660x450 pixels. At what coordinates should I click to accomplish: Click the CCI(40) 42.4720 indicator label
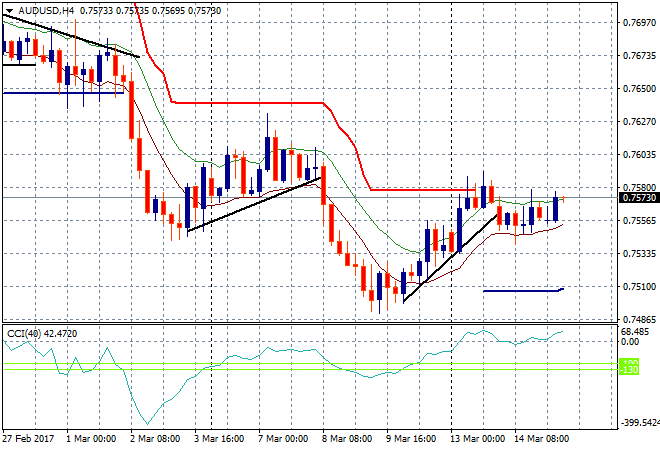(42, 334)
